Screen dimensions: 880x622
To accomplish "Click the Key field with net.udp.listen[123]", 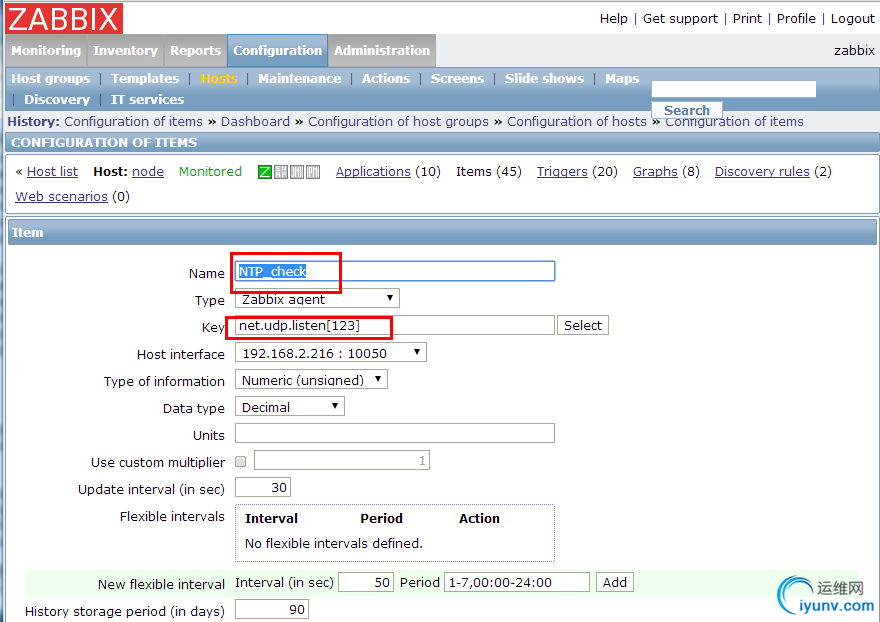I will coord(395,325).
